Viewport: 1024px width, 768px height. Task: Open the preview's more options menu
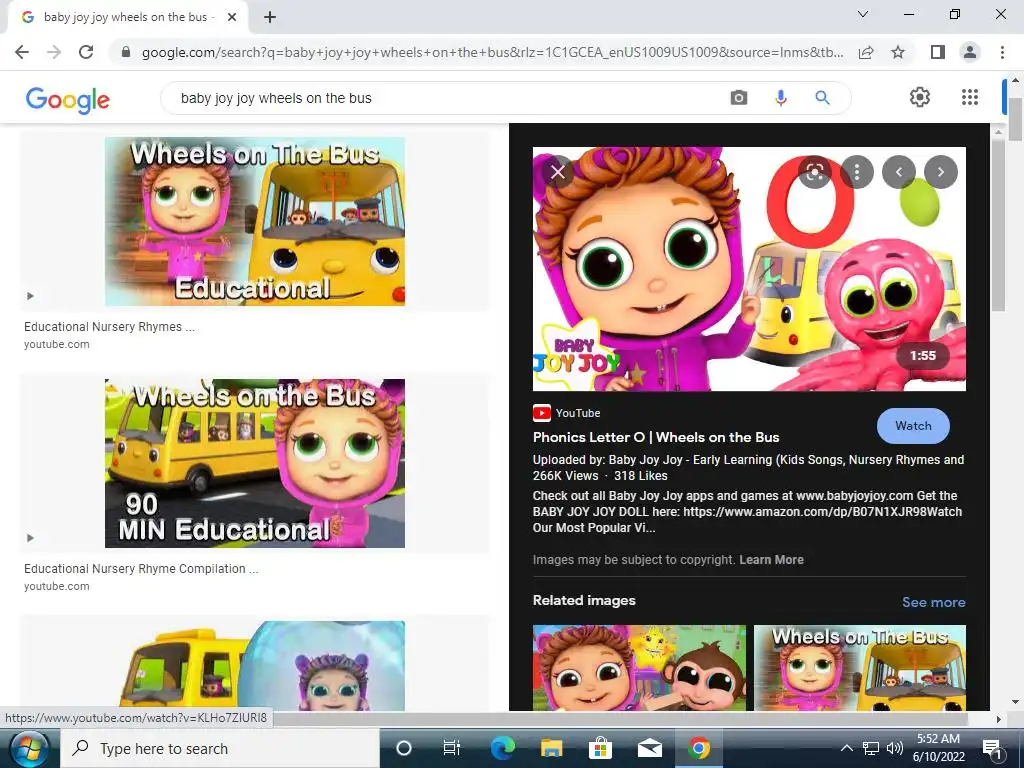857,172
